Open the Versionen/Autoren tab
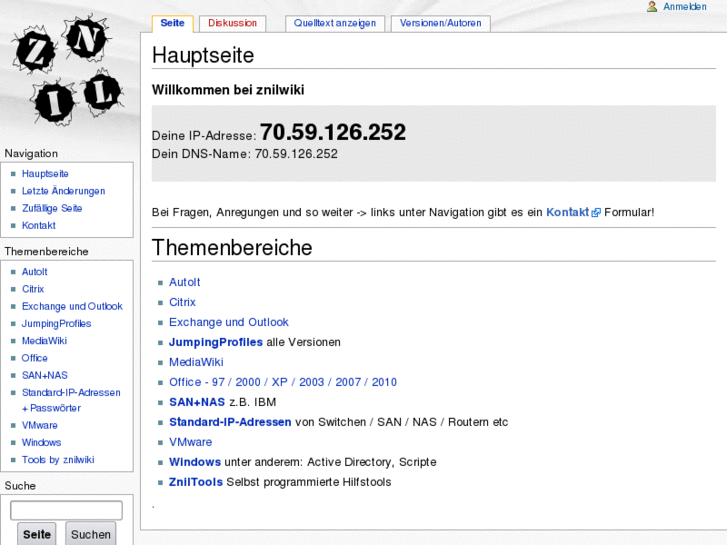The height and width of the screenshot is (545, 727). pyautogui.click(x=440, y=23)
